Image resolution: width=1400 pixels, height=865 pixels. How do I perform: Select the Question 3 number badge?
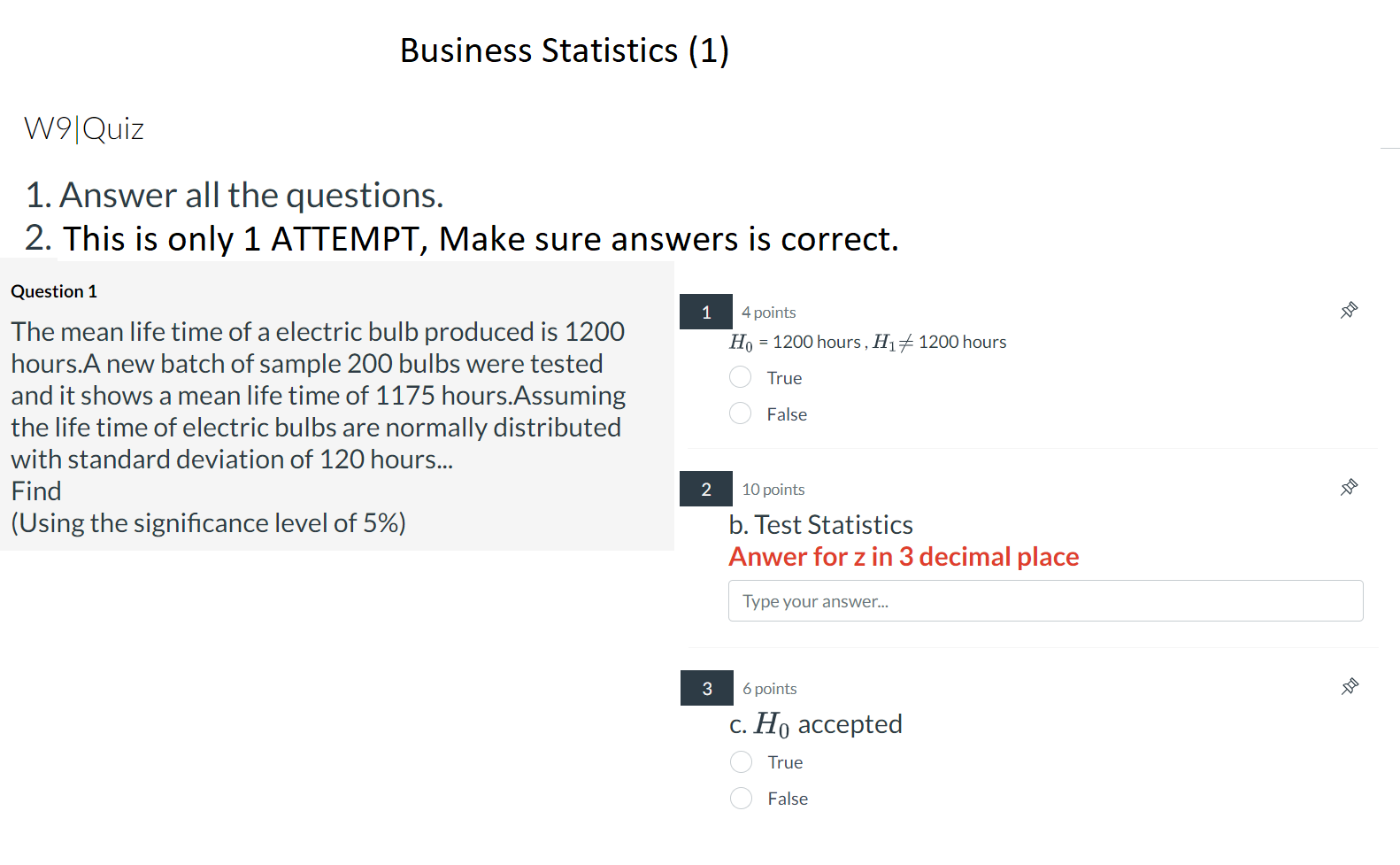coord(705,687)
